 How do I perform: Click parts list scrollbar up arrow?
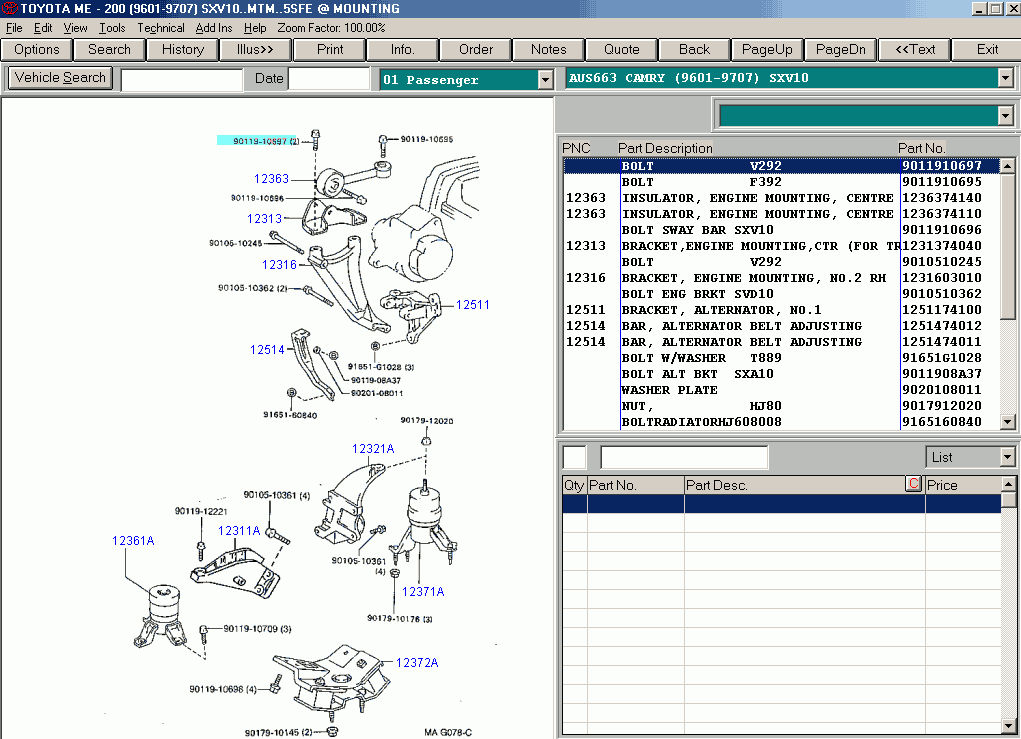point(1007,166)
